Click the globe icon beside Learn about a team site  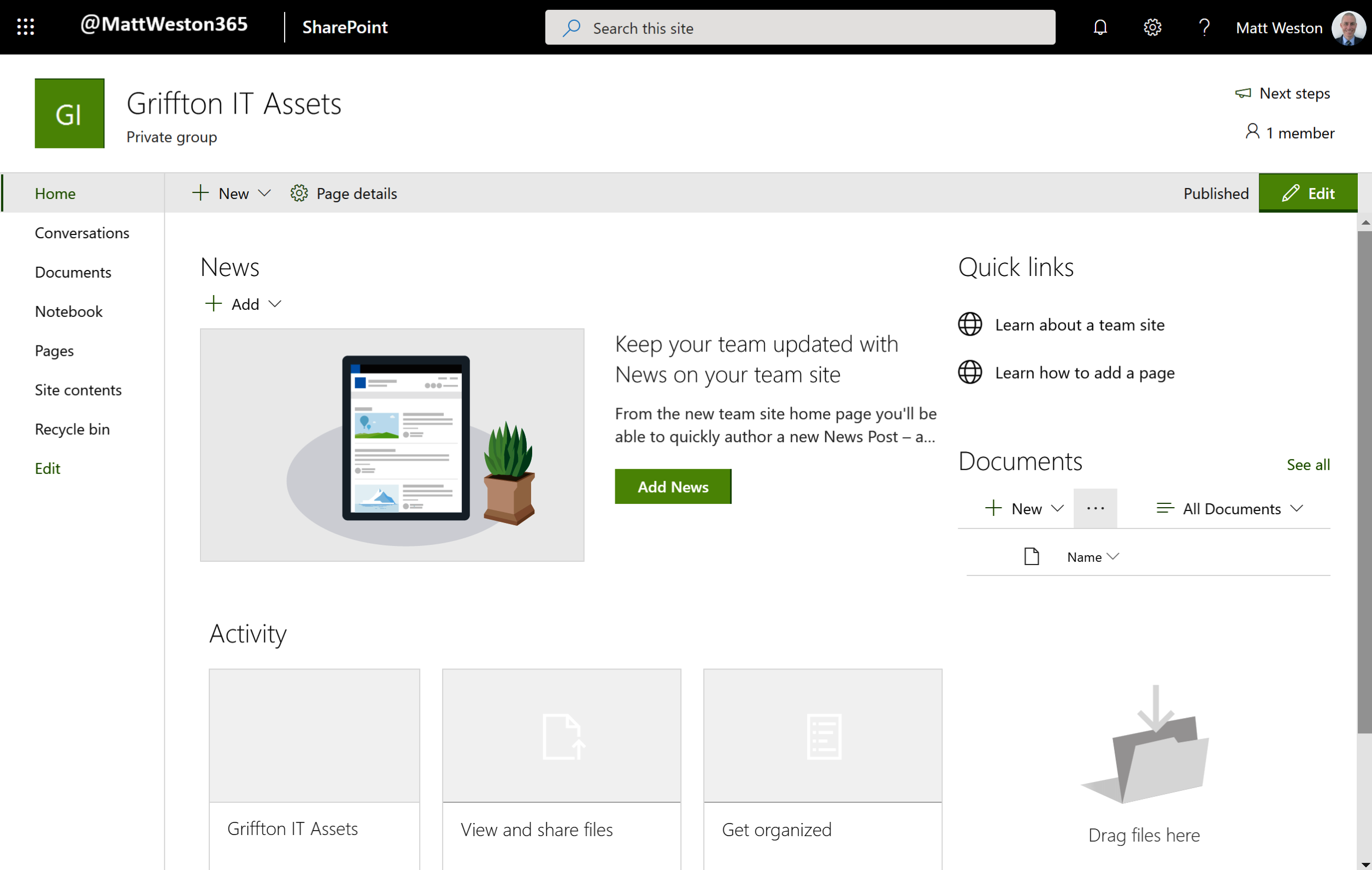[x=970, y=324]
